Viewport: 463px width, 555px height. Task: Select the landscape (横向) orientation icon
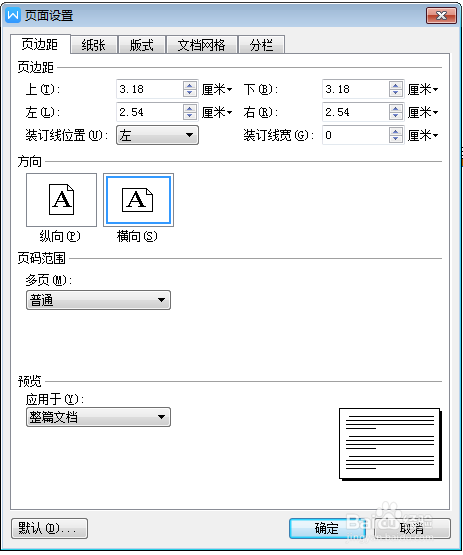tap(138, 200)
